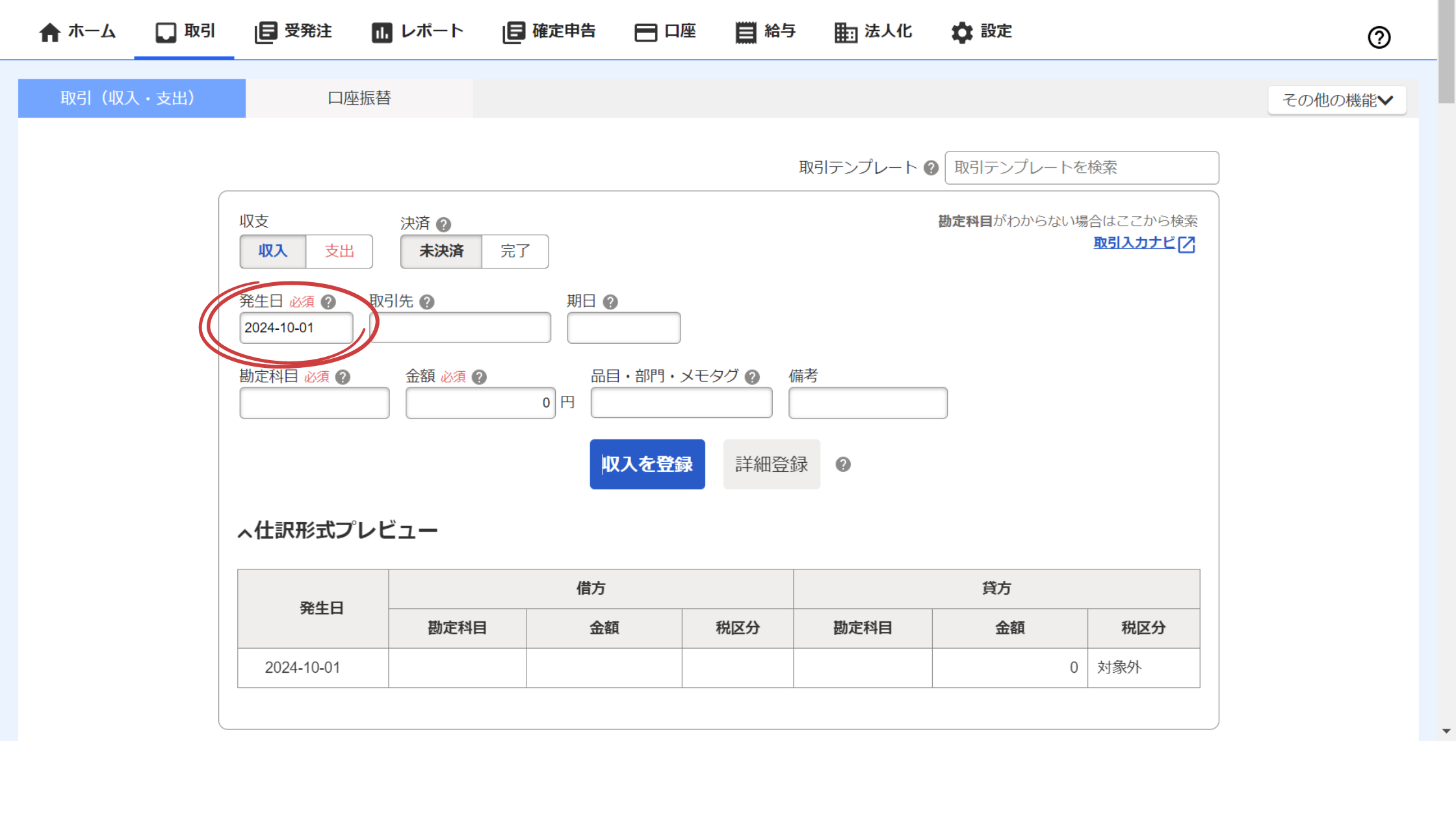Expand the その他の機能 menu
This screenshot has width=1456, height=819.
1337,99
